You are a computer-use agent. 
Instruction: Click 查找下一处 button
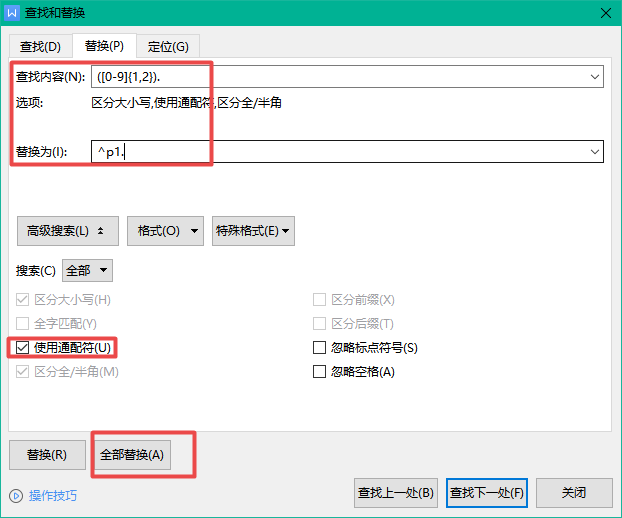487,493
